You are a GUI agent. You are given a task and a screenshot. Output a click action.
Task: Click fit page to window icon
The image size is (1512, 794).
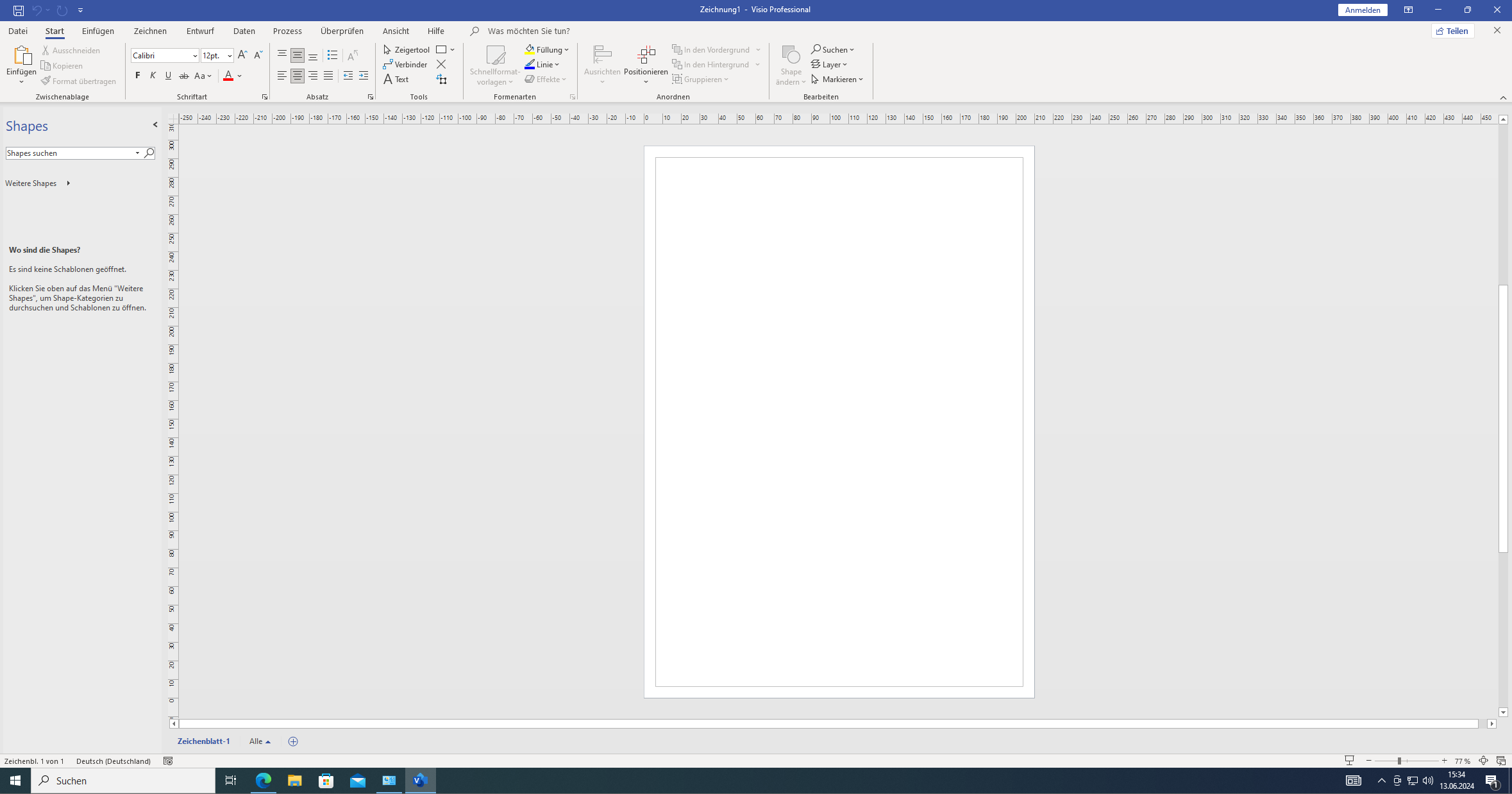[1483, 761]
